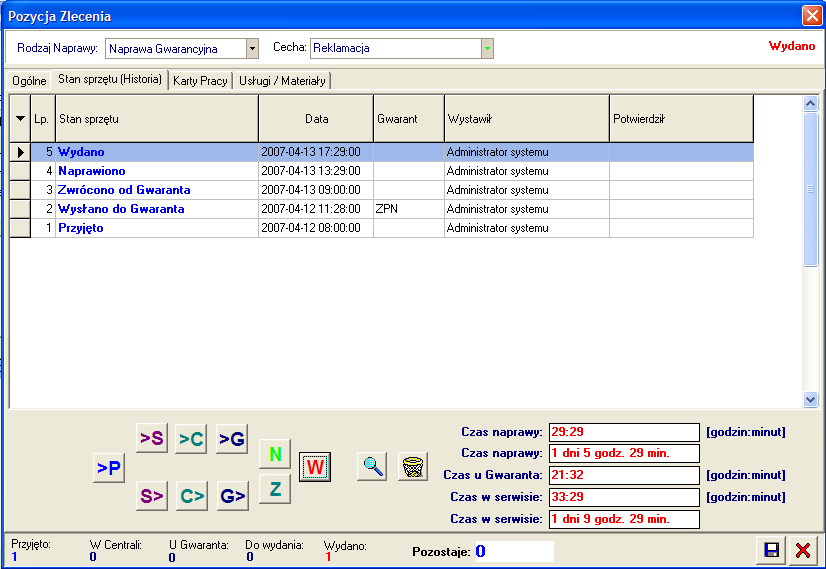Click the Gwarant column header
Viewport: 826px width, 569px height.
click(409, 119)
